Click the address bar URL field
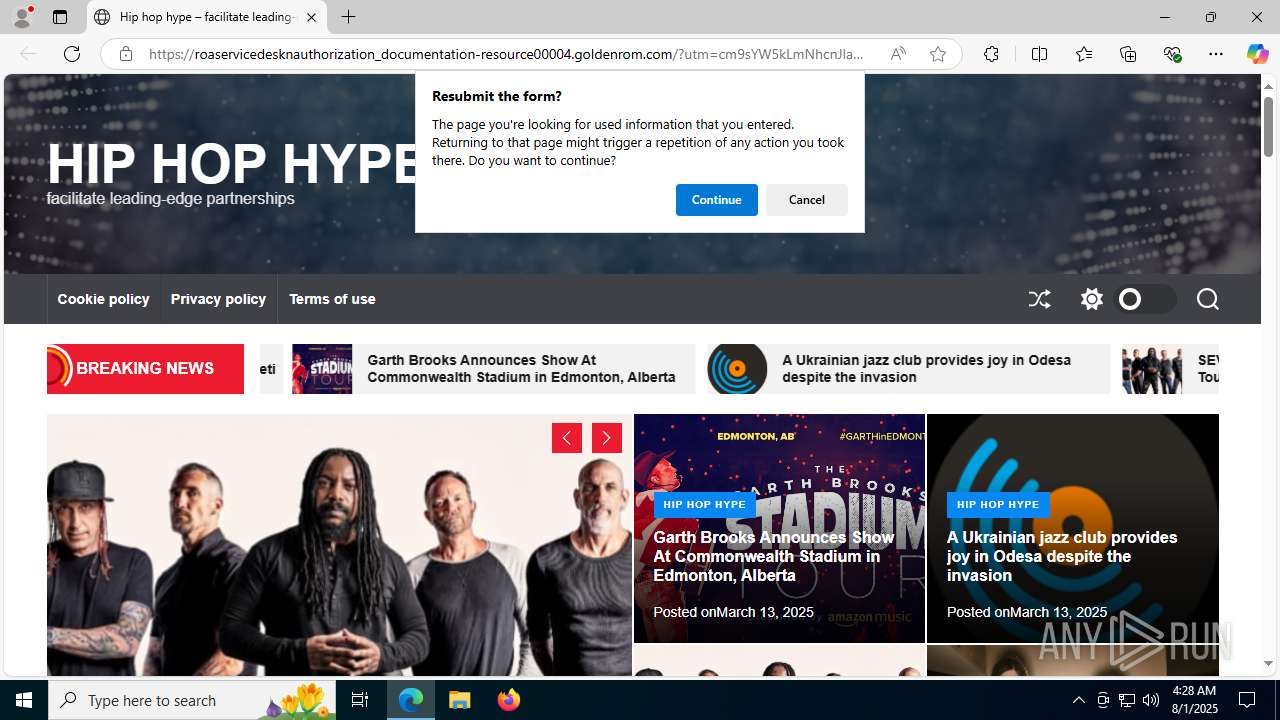Image resolution: width=1280 pixels, height=720 pixels. point(506,54)
